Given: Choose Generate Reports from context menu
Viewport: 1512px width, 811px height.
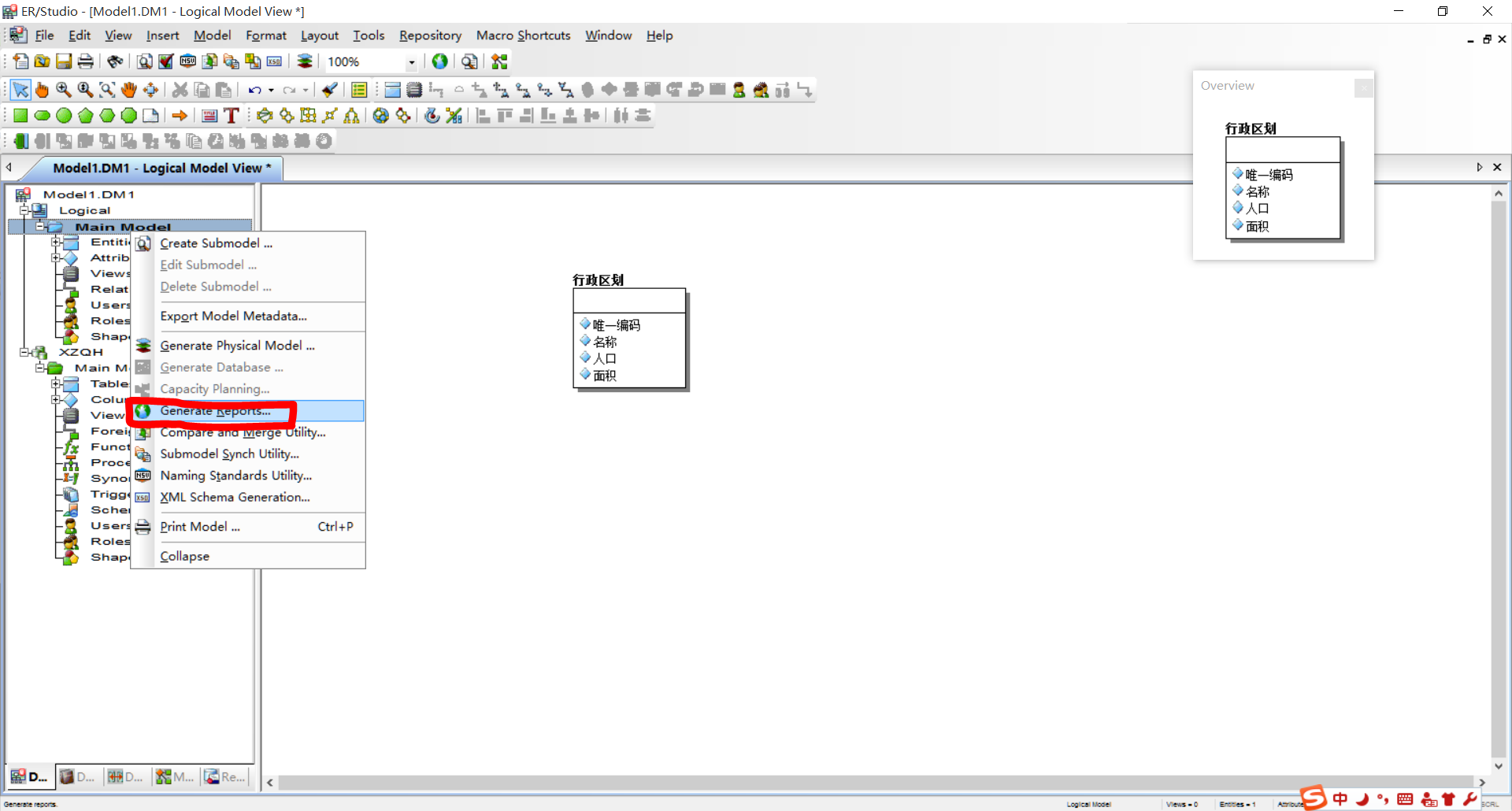Looking at the screenshot, I should click(x=215, y=411).
